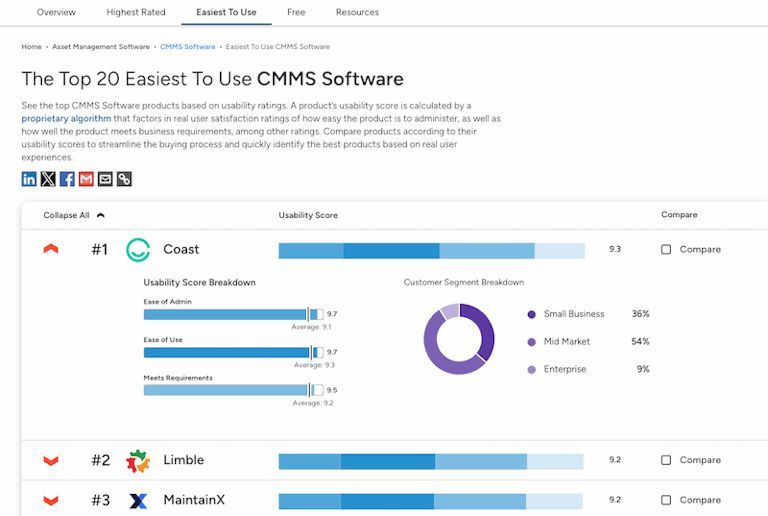
Task: Click the MaintainX logo
Action: coord(138,500)
